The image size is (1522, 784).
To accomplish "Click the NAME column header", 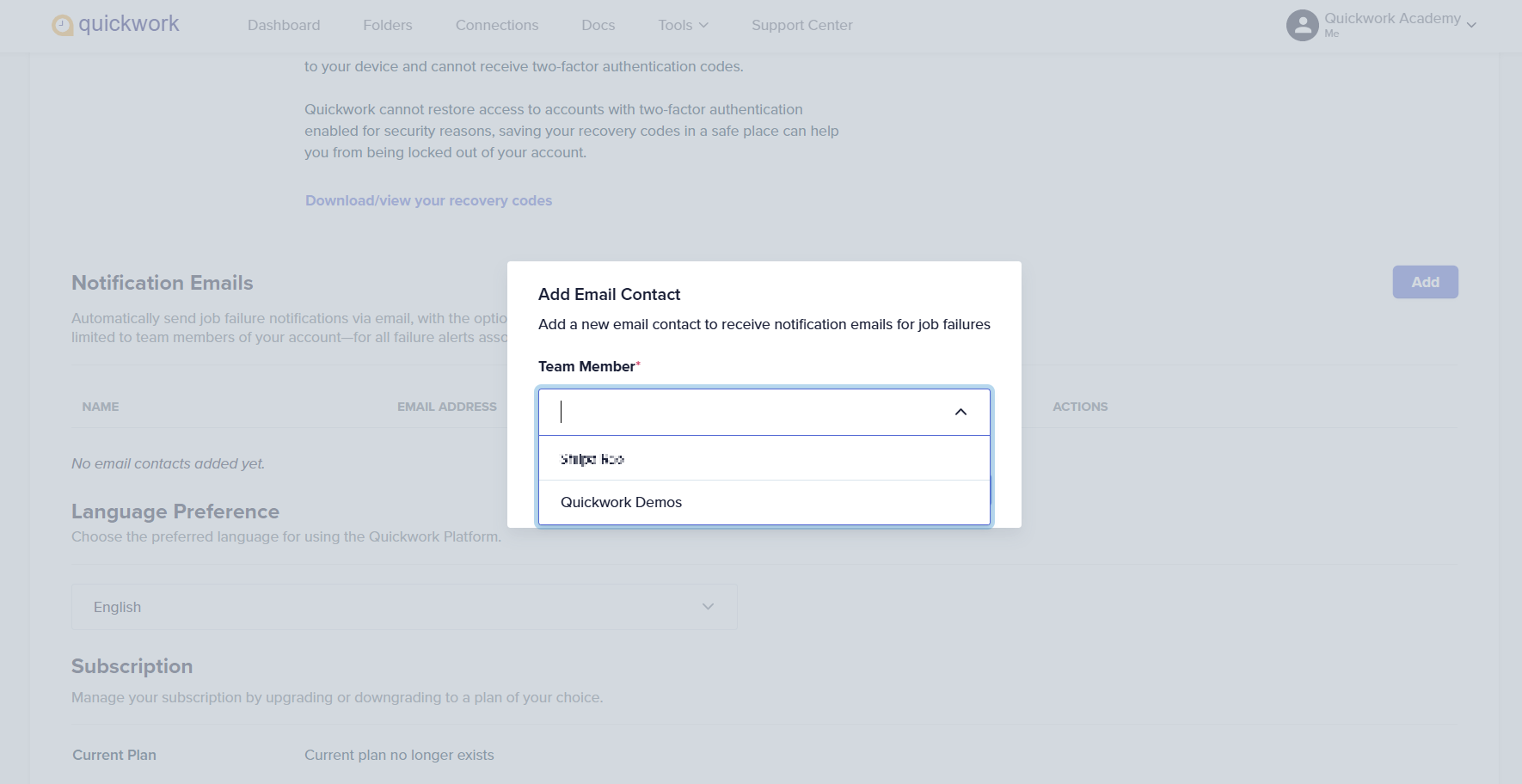I will [101, 407].
